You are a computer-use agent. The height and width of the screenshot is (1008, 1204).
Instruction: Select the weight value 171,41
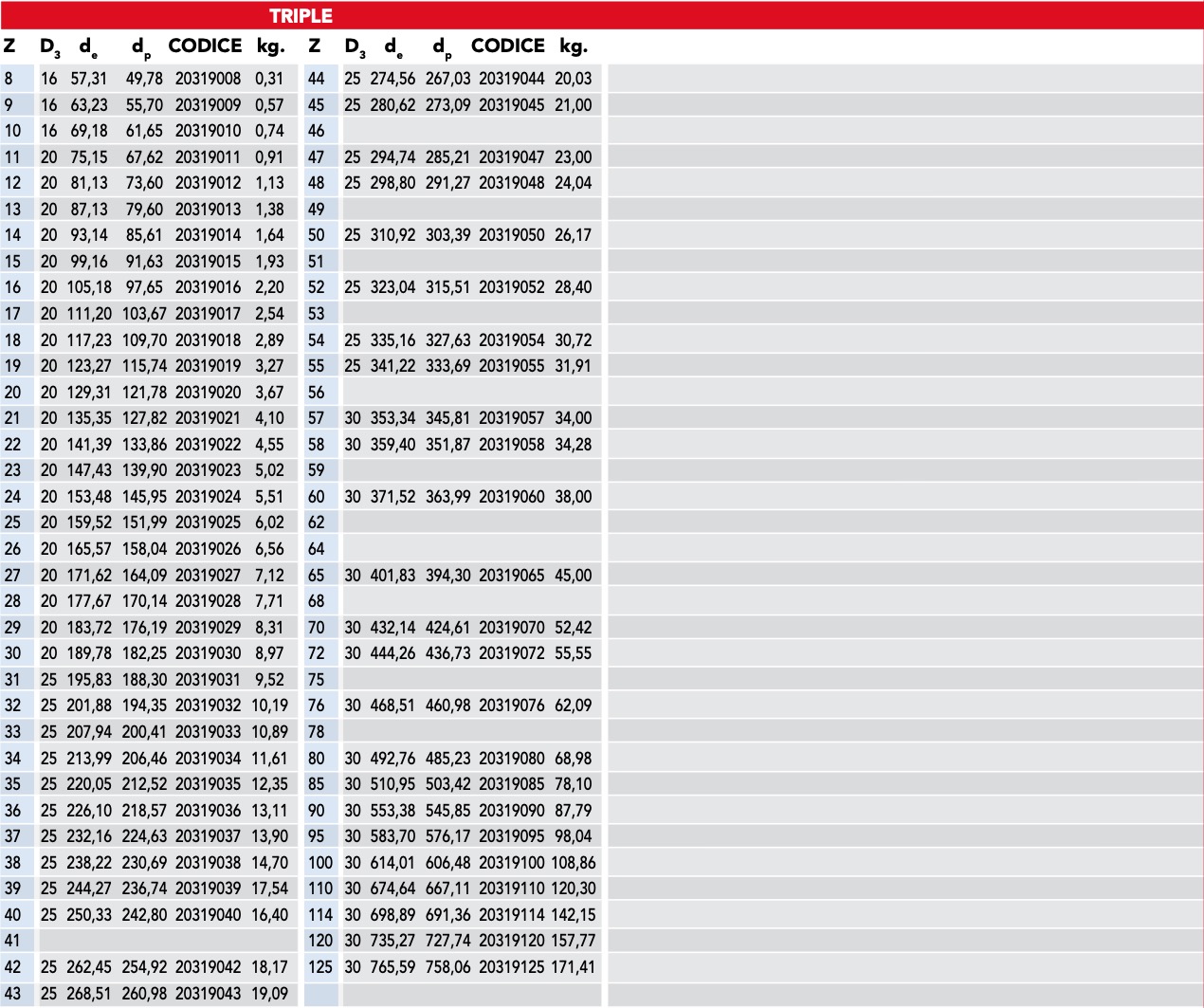(574, 967)
